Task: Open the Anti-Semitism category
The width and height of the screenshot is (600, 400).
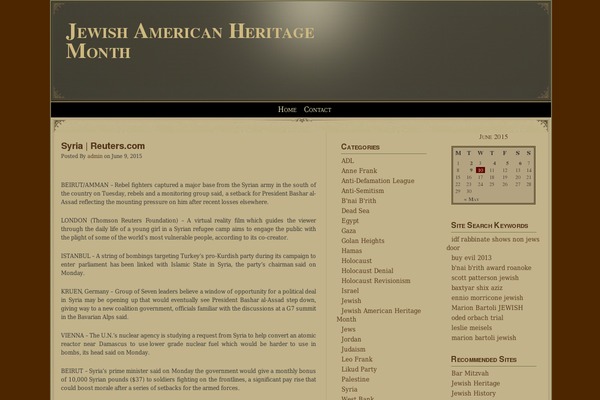Action: tap(362, 191)
